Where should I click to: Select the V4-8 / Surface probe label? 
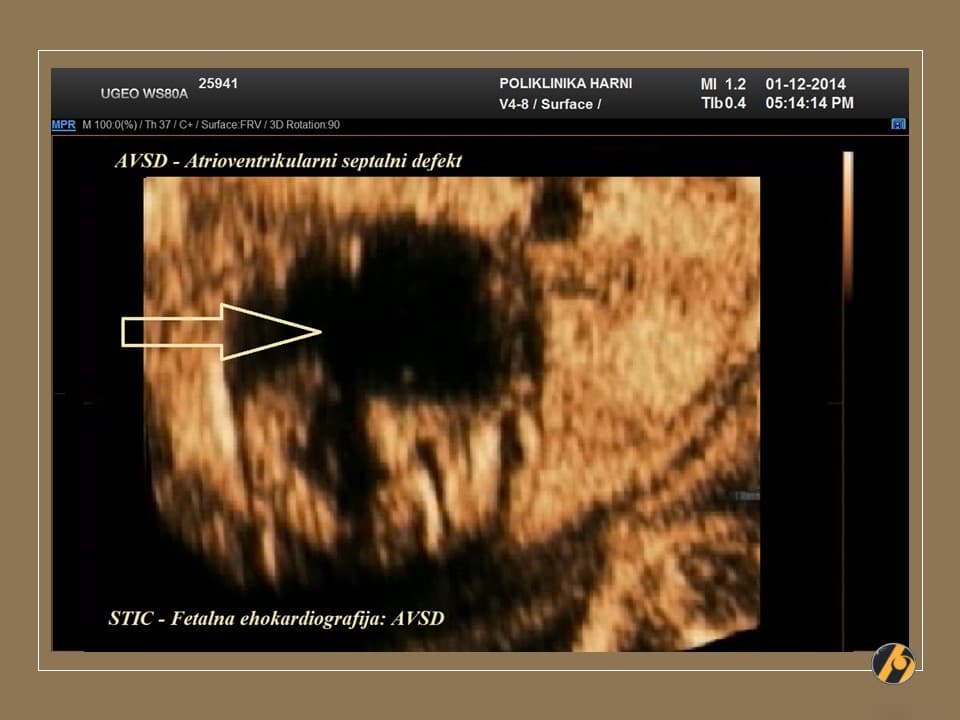(x=549, y=104)
